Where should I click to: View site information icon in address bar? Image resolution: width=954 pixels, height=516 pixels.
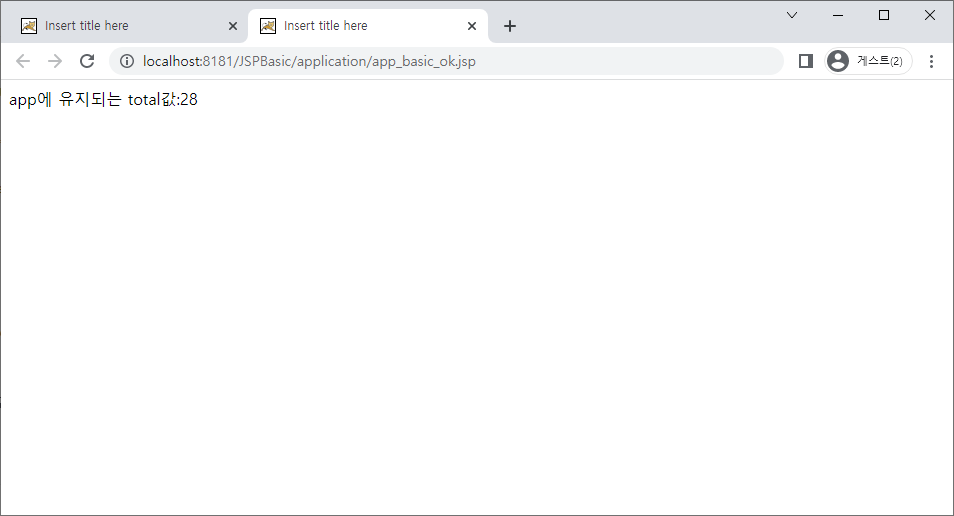tap(127, 61)
